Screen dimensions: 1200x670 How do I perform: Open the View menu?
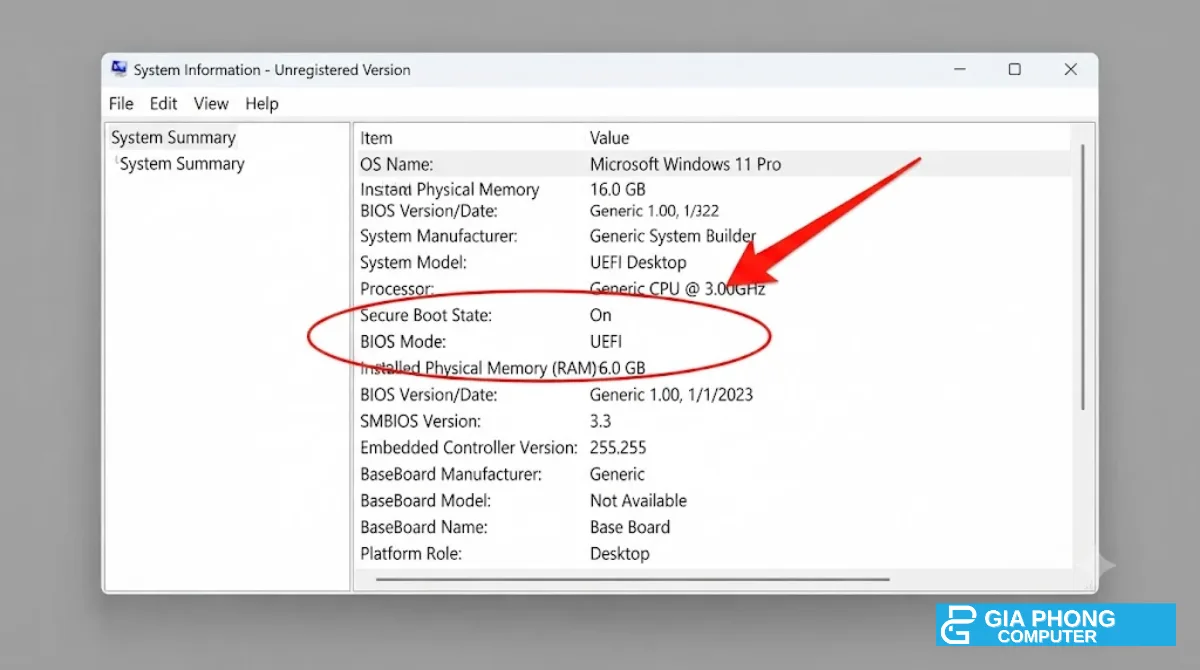pyautogui.click(x=211, y=103)
